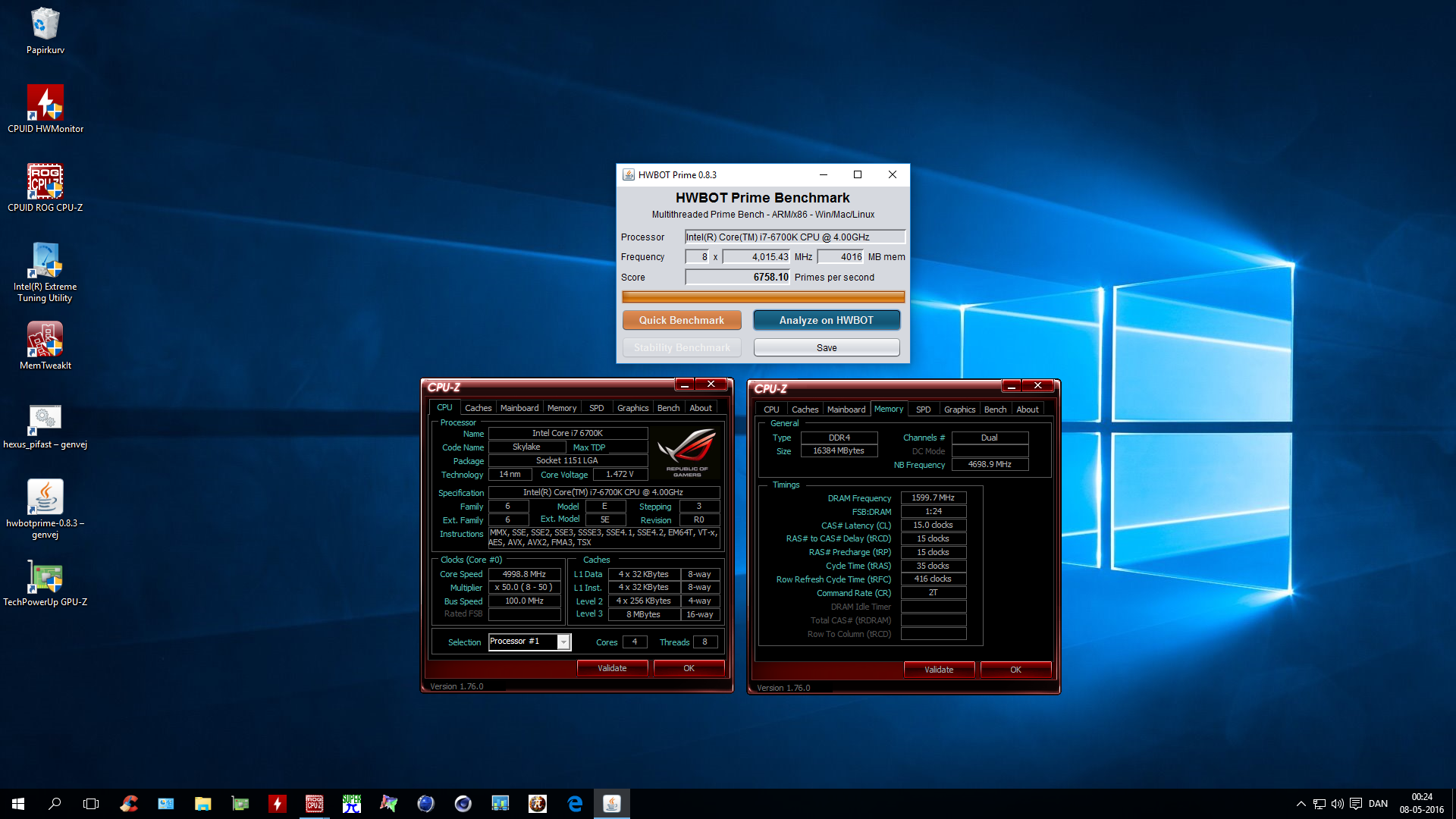1456x819 pixels.
Task: Open the MemTweakIt desktop shortcut
Action: pyautogui.click(x=45, y=346)
